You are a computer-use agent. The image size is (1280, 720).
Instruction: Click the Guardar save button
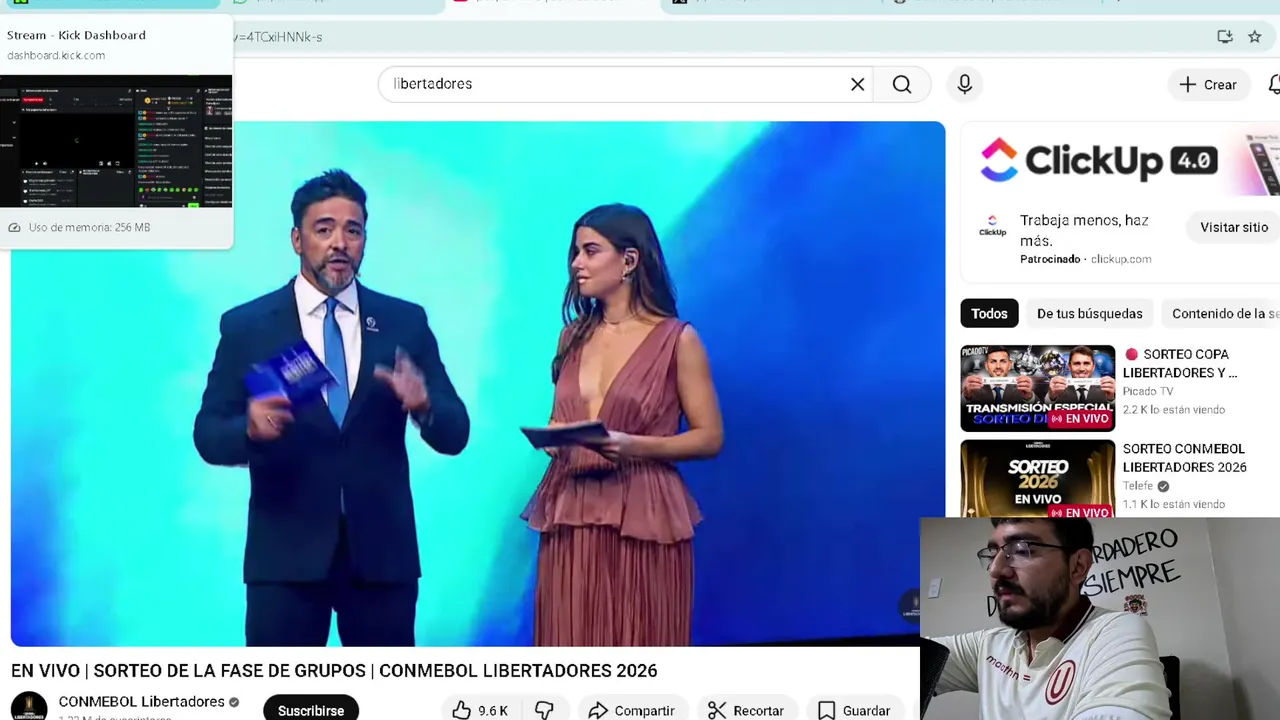pos(854,710)
